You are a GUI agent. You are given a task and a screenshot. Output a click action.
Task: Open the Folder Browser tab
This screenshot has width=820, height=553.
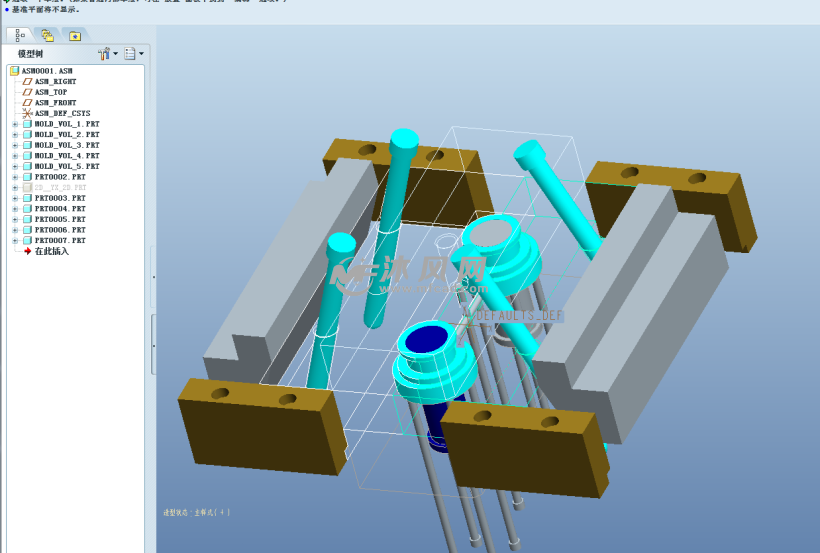pos(47,35)
